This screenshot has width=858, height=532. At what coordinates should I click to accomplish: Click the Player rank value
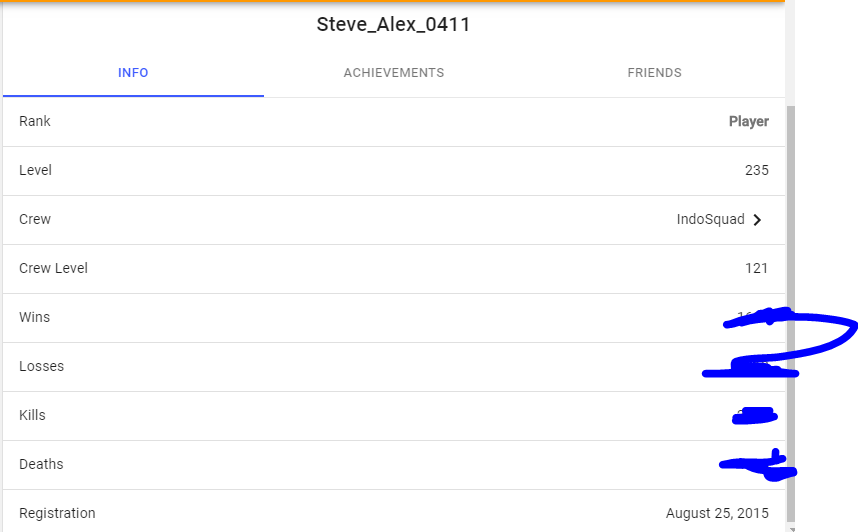tap(749, 122)
